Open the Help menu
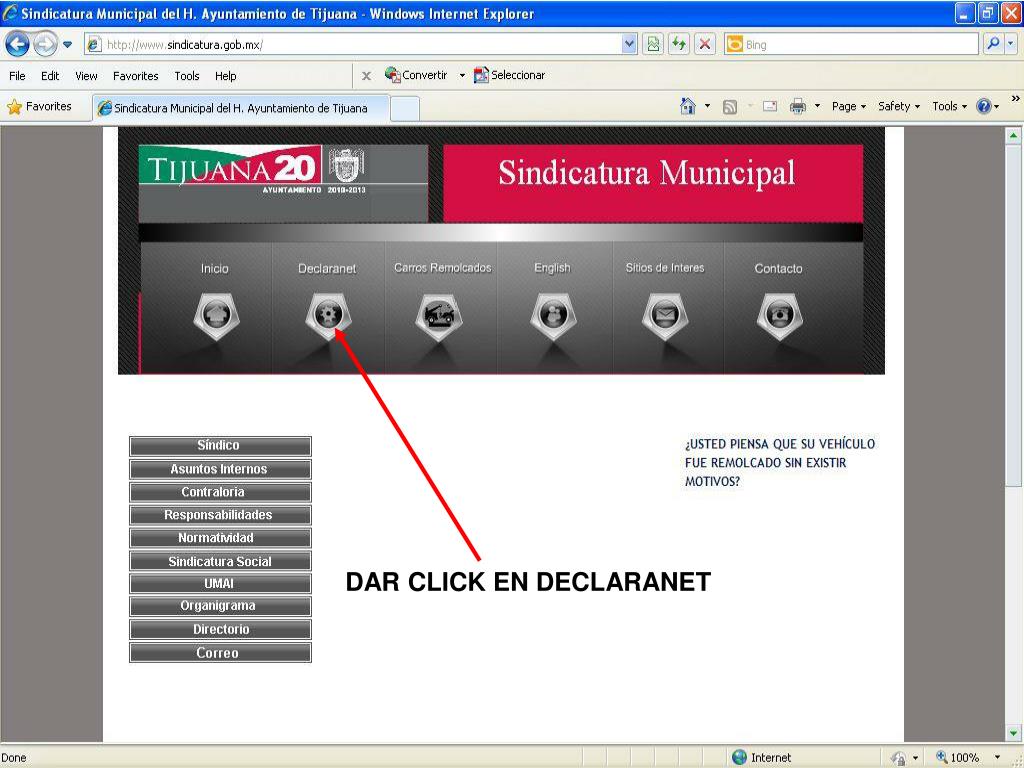Viewport: 1024px width, 768px height. [x=225, y=76]
